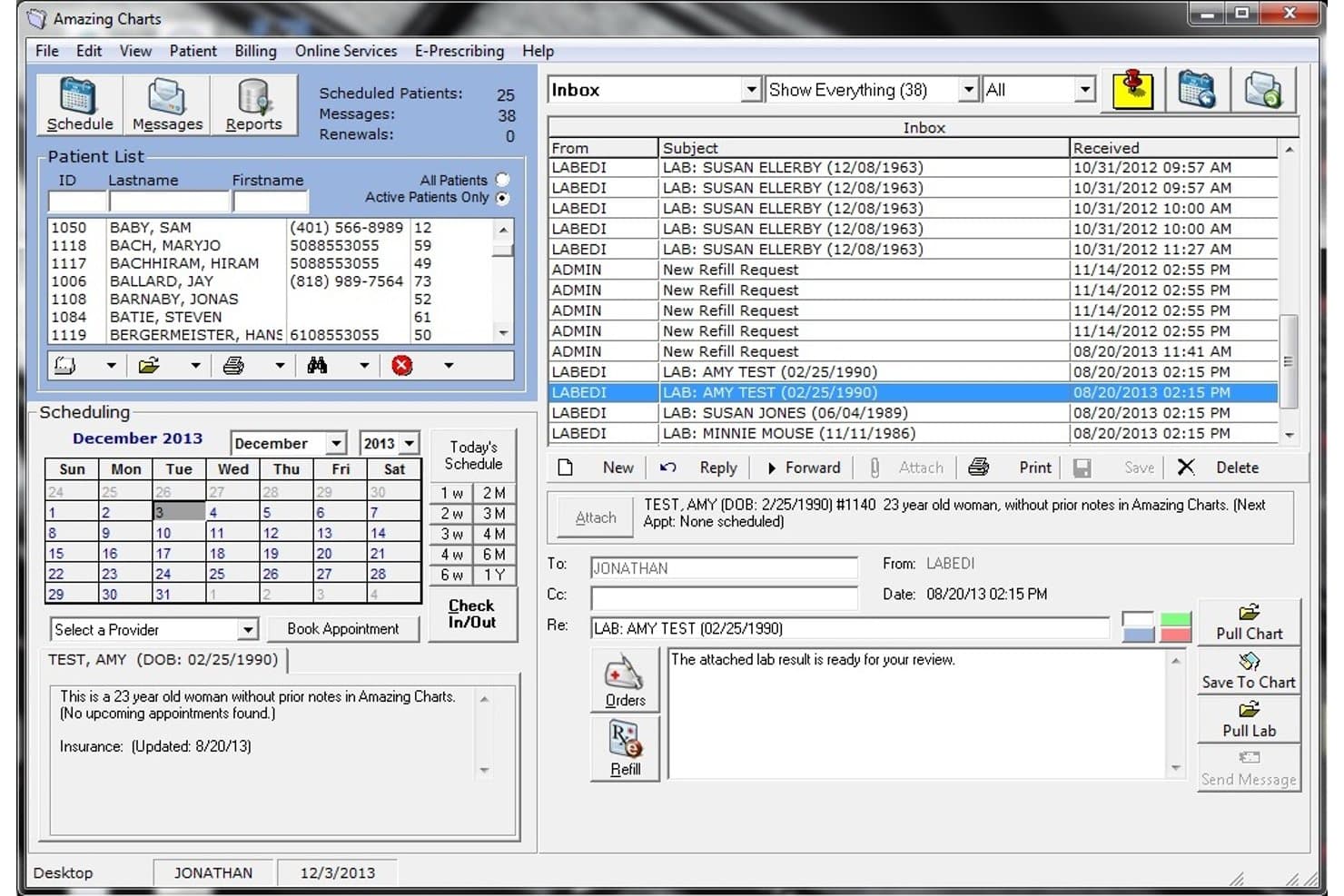Viewport: 1344px width, 896px height.
Task: Reply to the selected message
Action: [698, 468]
